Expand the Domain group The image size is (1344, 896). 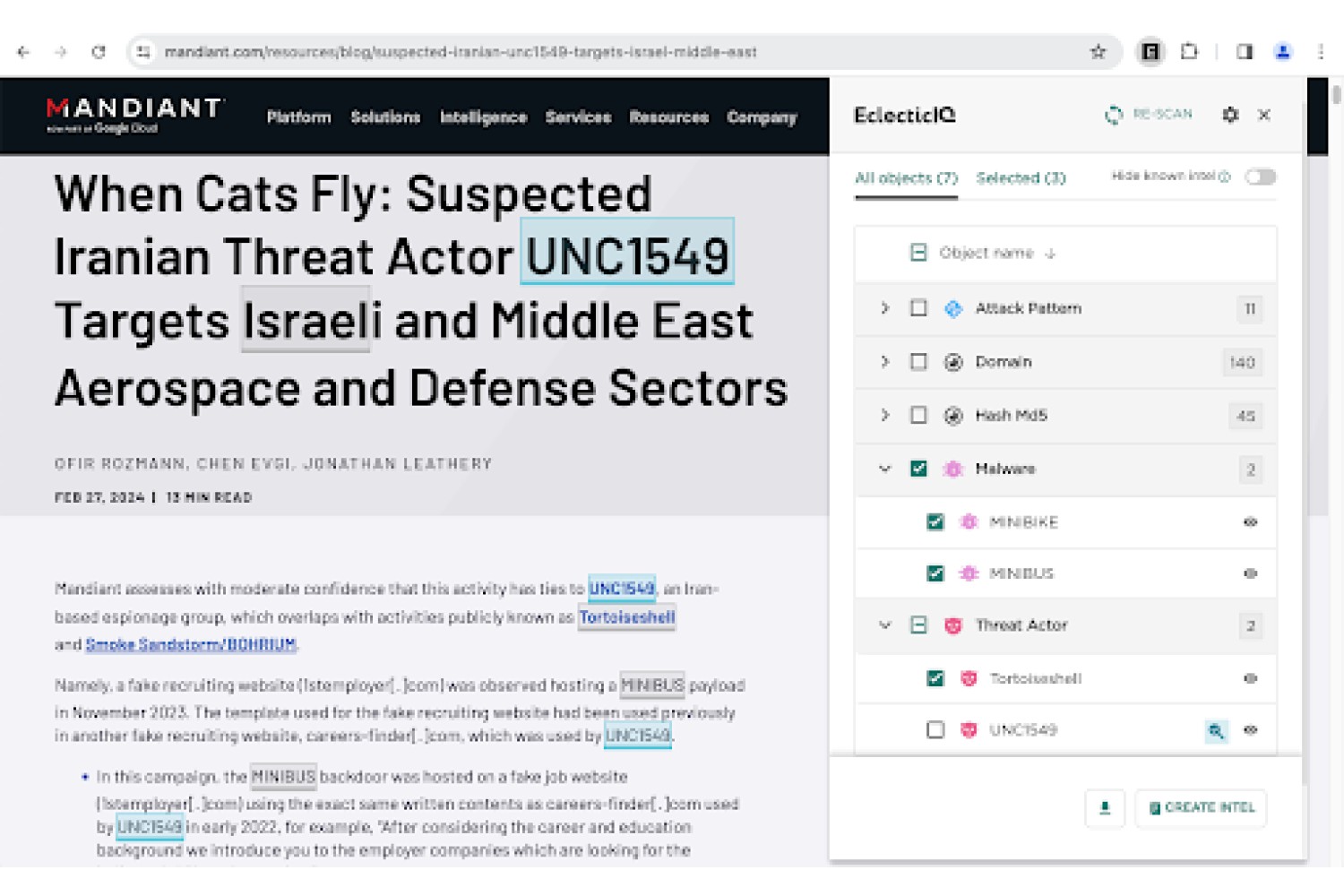click(x=884, y=362)
